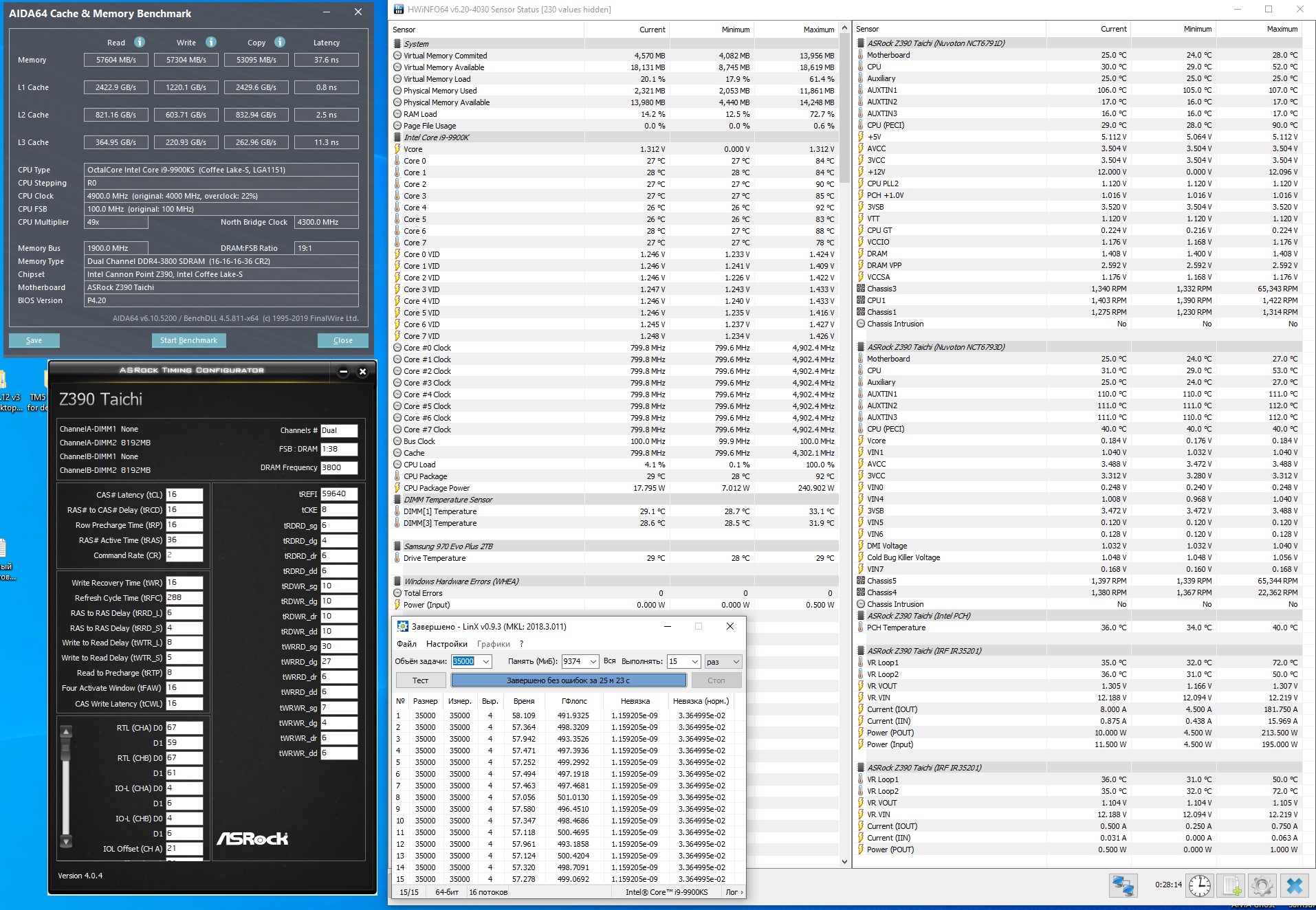
Task: Click the fan icon next to Chassis3
Action: coord(861,289)
